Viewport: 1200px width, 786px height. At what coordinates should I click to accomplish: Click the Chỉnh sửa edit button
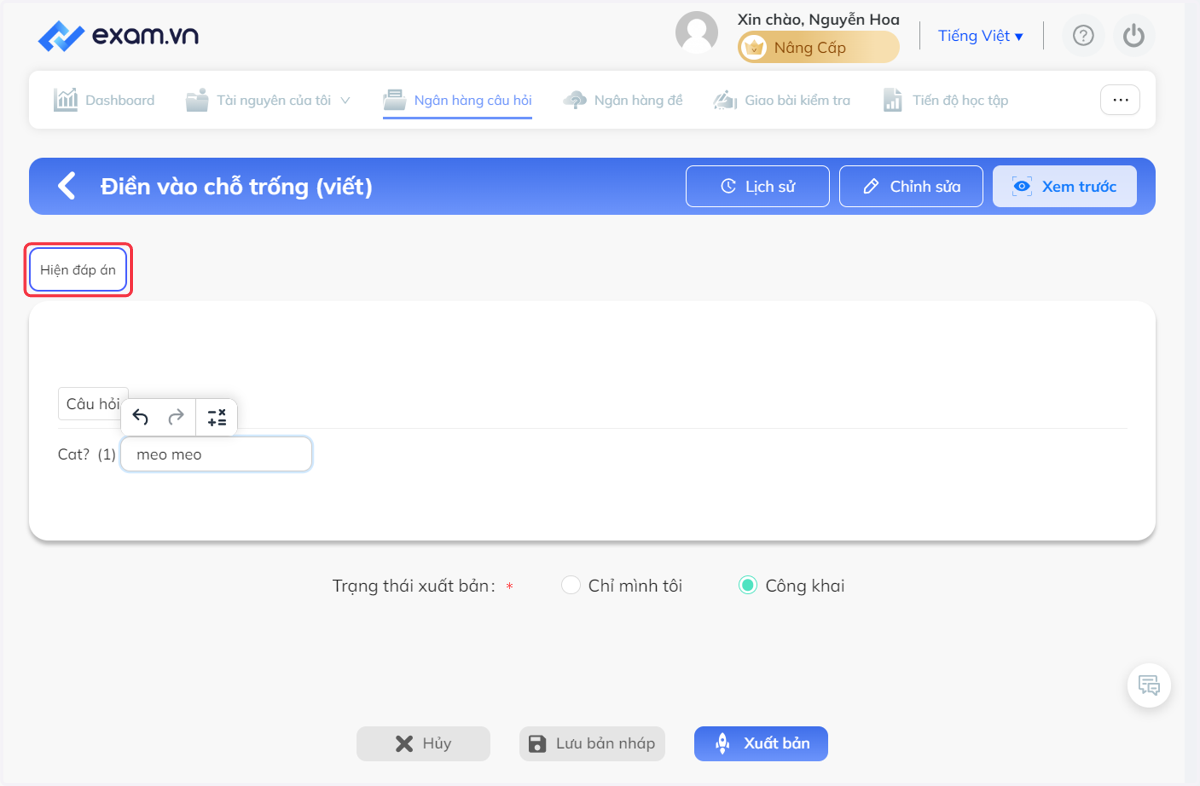[x=911, y=186]
